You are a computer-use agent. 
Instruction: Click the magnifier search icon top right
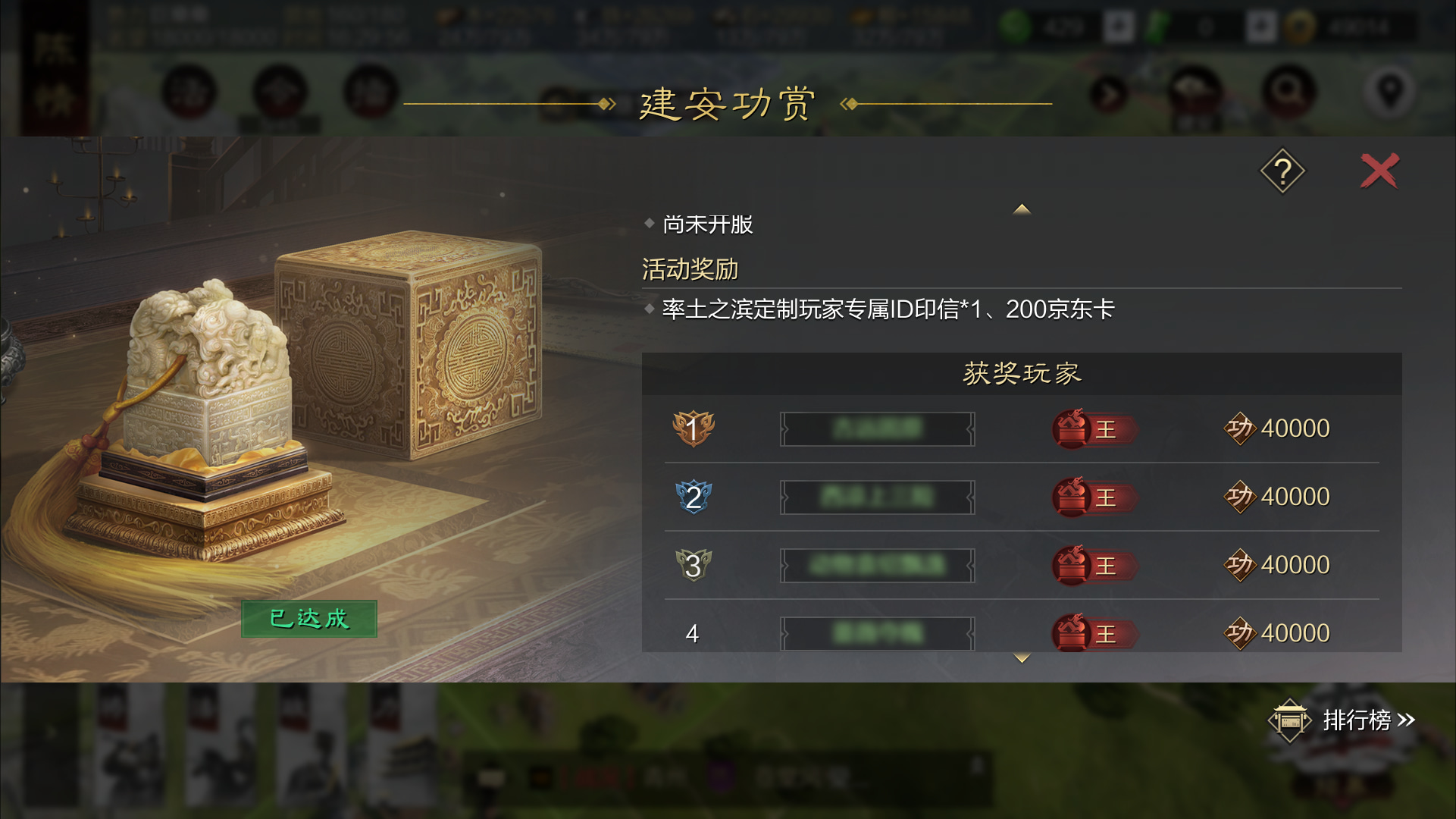[x=1288, y=93]
